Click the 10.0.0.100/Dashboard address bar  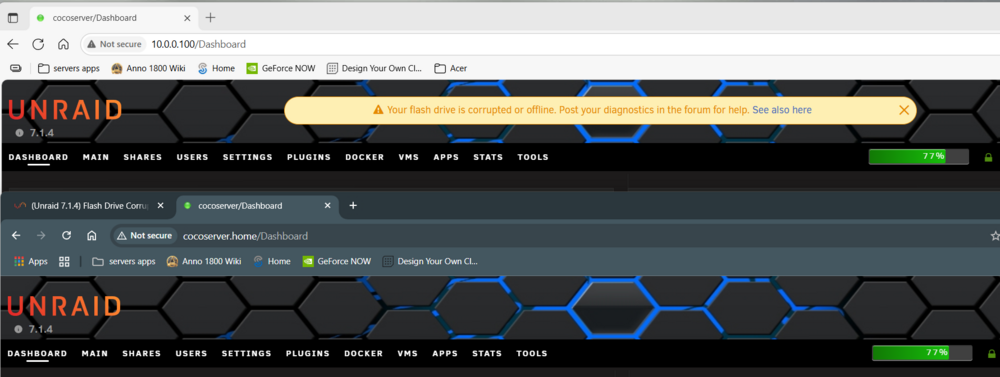point(542,44)
